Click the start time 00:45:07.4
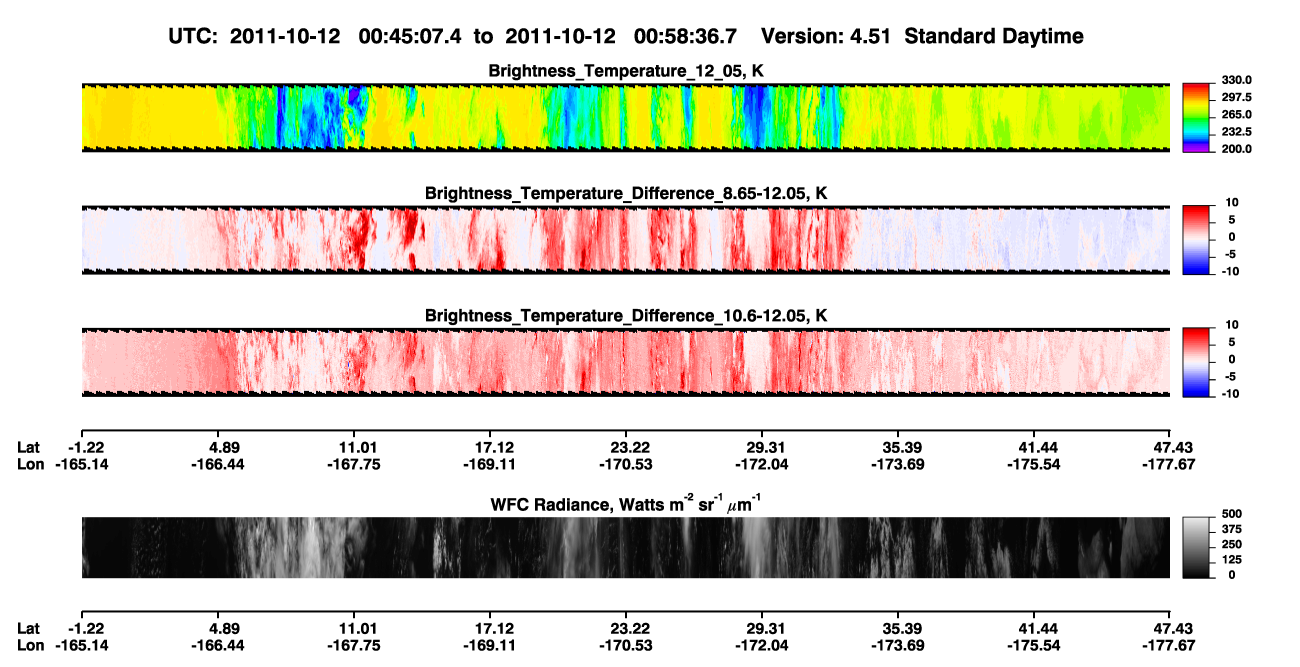The image size is (1300, 667). point(411,37)
